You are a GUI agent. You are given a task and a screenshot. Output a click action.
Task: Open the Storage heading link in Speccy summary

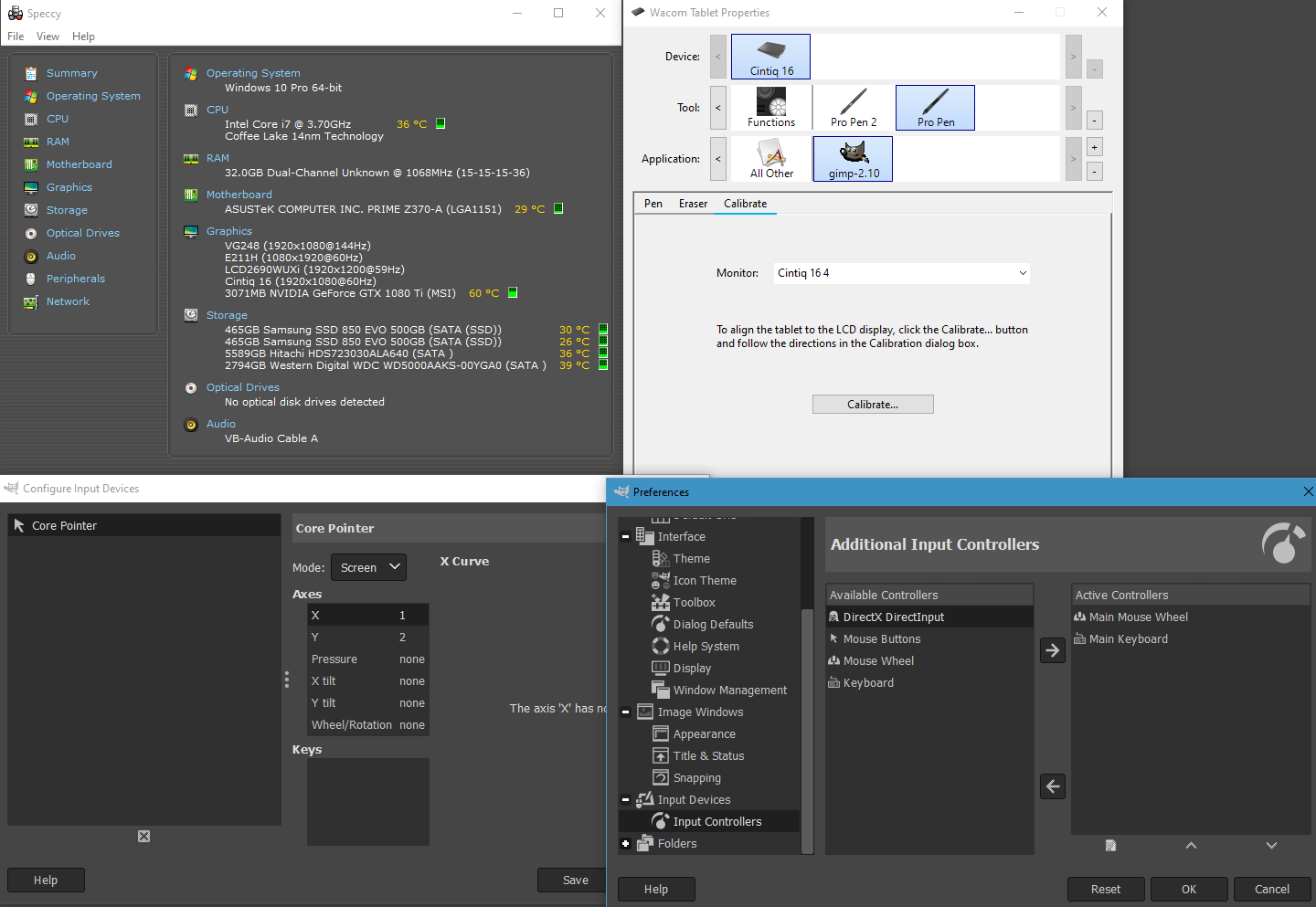click(x=227, y=315)
